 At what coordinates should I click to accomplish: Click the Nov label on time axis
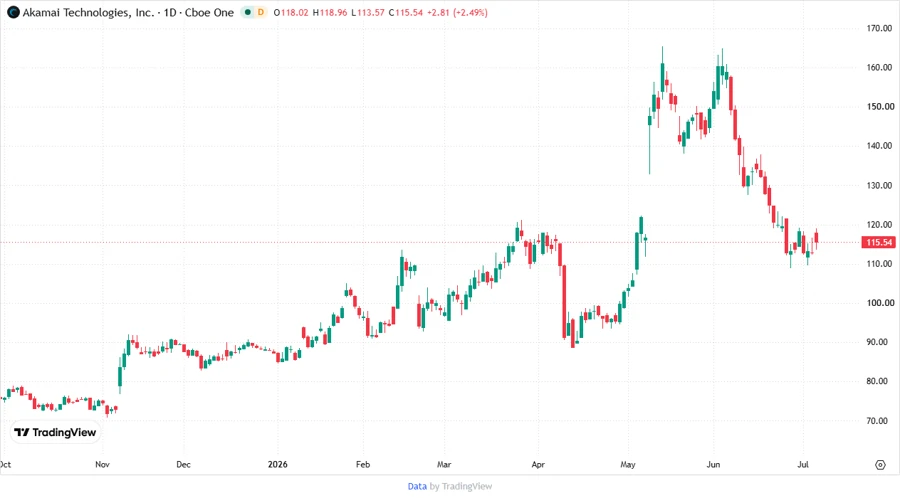(102, 464)
